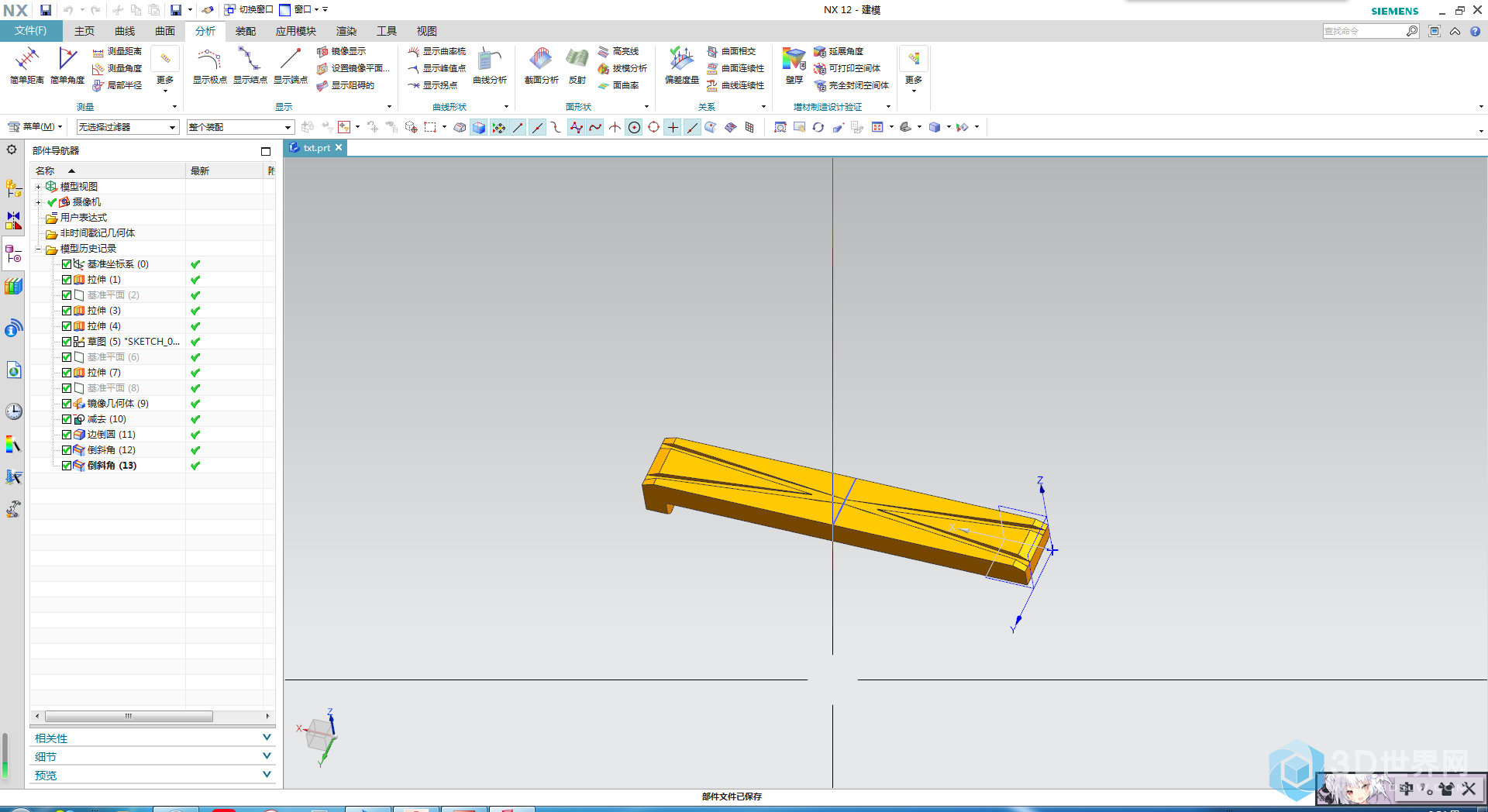Switch to the 曲线 ribbon tab
1488x812 pixels.
[125, 31]
